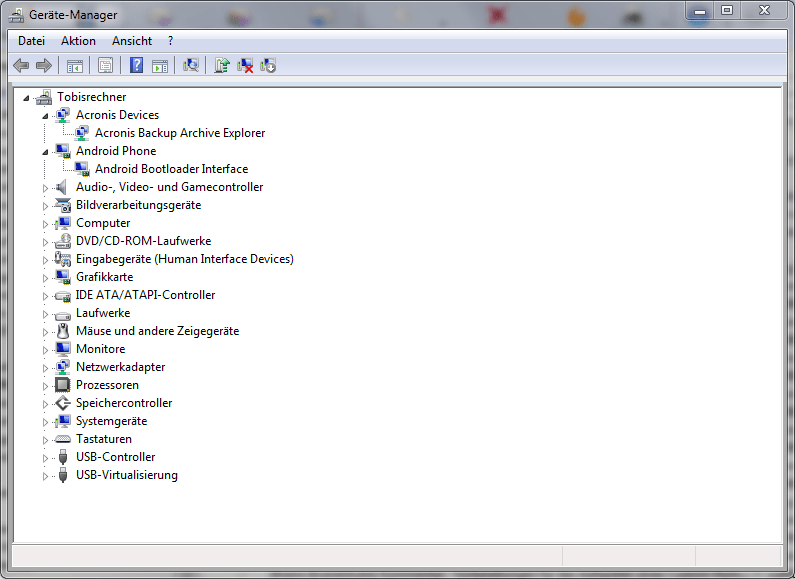Screen dimensions: 795x579
Task: Open the Aktion menu
Action: pyautogui.click(x=78, y=41)
